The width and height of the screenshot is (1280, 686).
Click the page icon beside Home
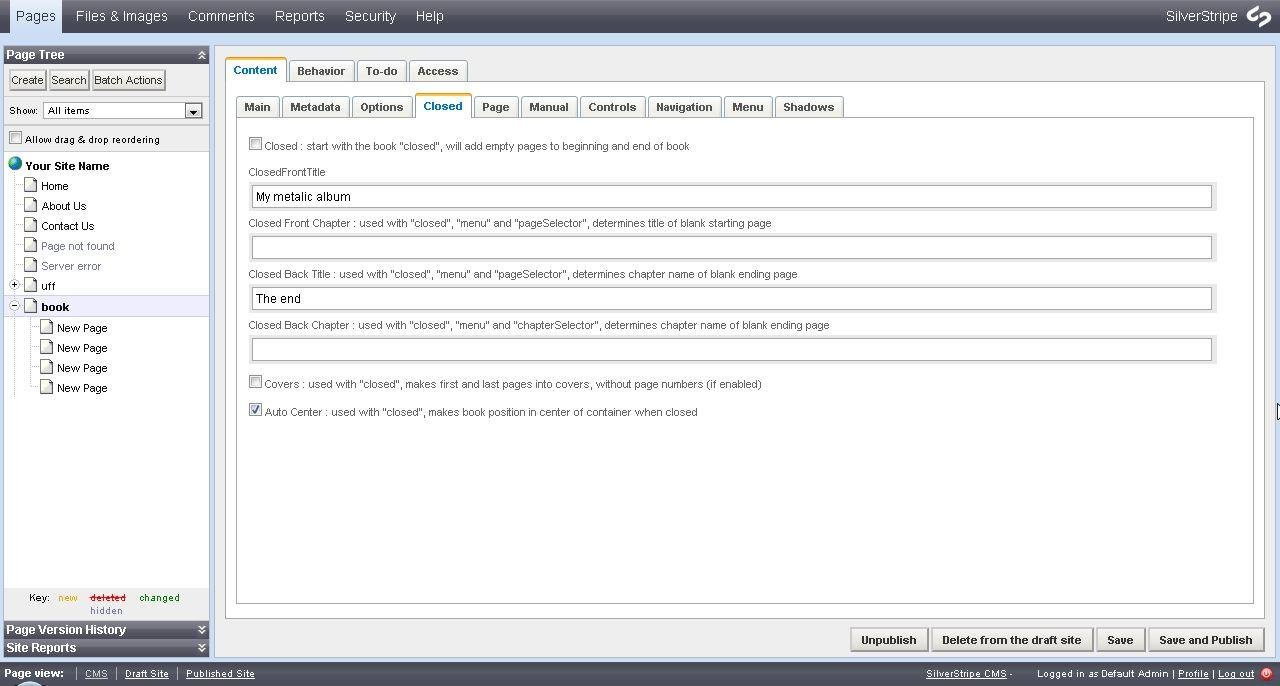29,185
